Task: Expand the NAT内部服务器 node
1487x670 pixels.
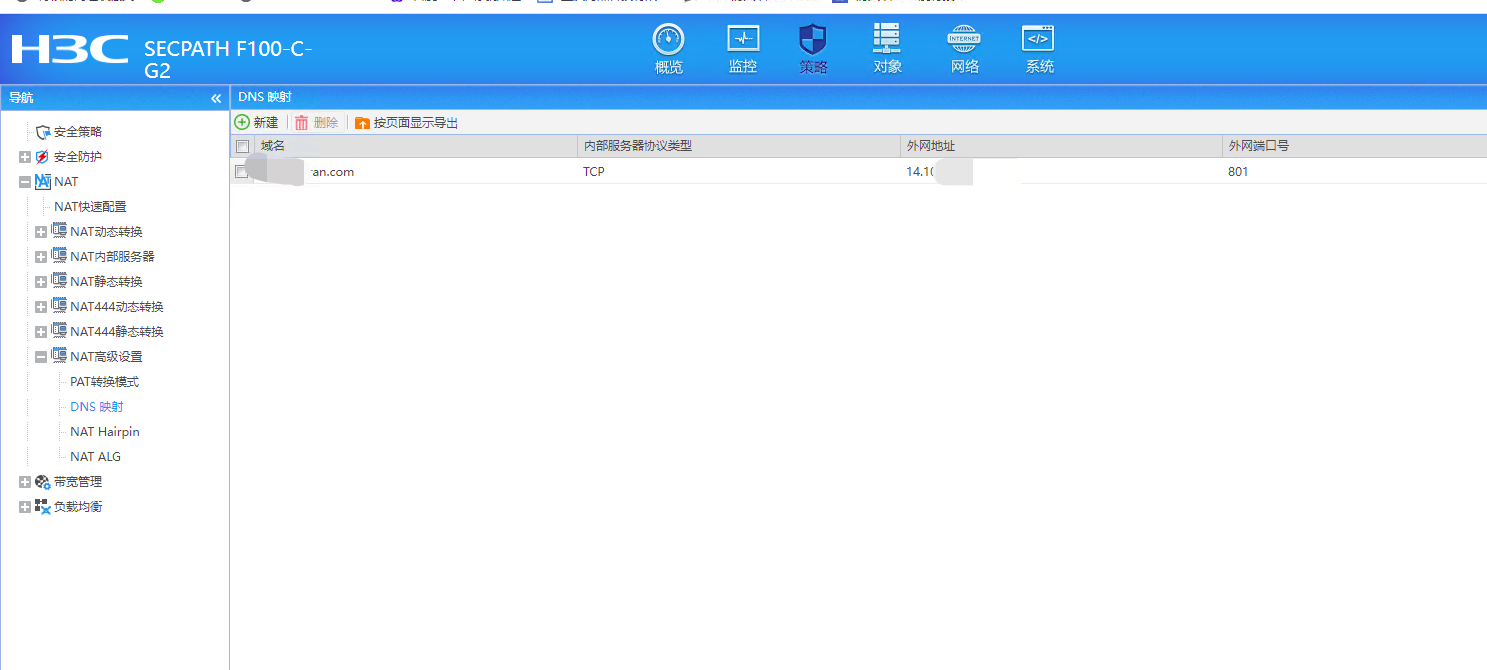Action: point(41,257)
